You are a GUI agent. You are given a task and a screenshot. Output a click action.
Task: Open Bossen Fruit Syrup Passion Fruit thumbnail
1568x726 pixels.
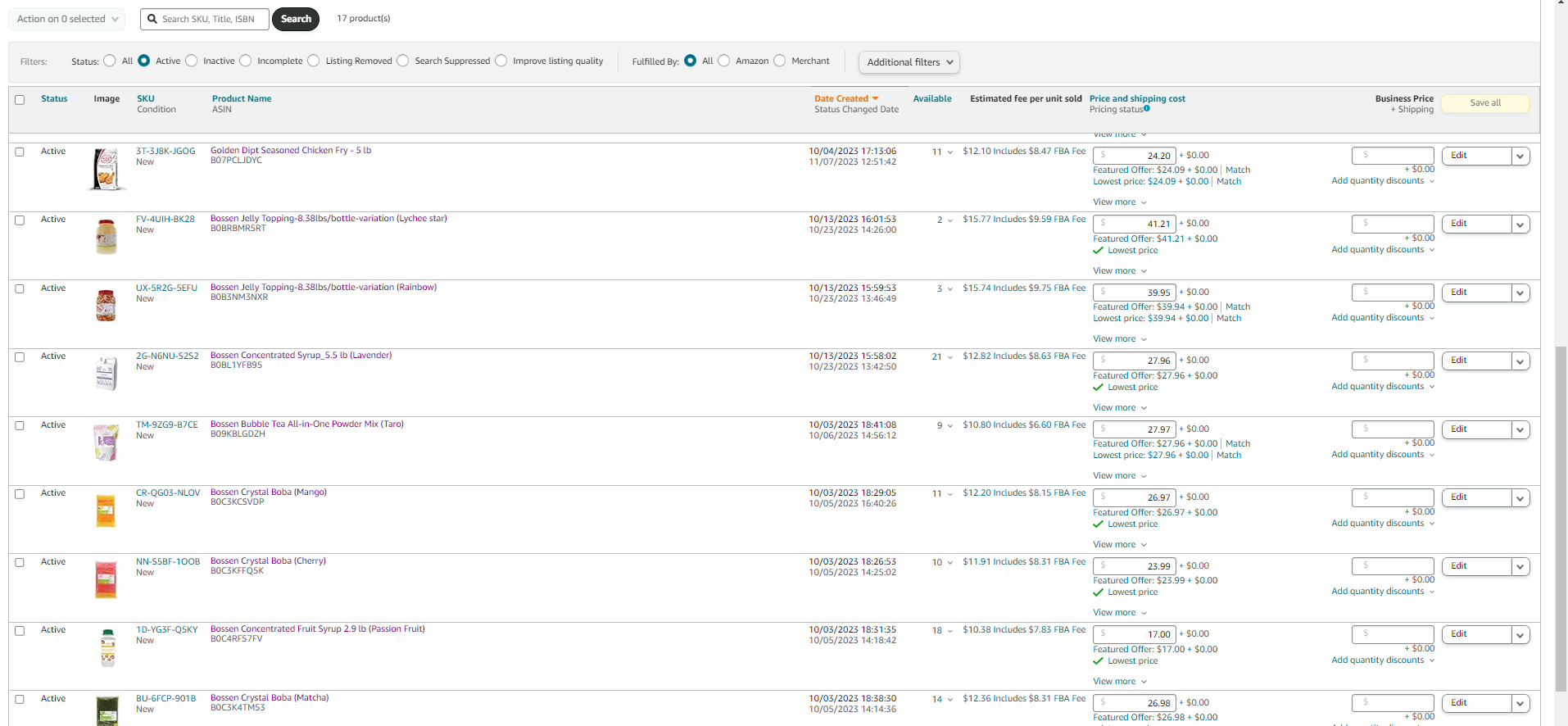[107, 648]
